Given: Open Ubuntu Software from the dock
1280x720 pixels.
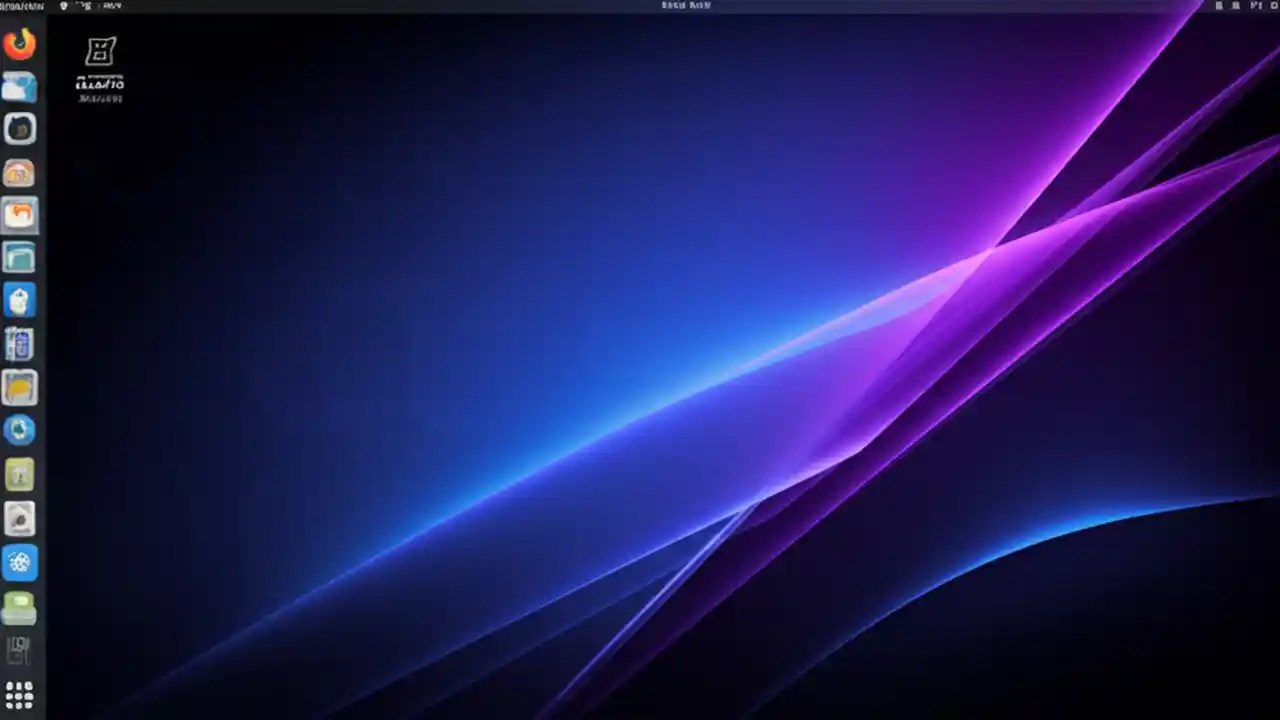Looking at the screenshot, I should [20, 299].
